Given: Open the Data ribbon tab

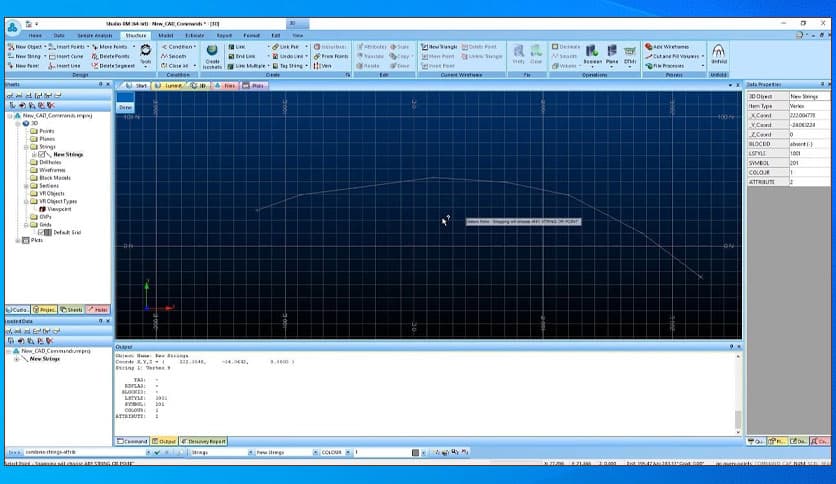Looking at the screenshot, I should (59, 36).
